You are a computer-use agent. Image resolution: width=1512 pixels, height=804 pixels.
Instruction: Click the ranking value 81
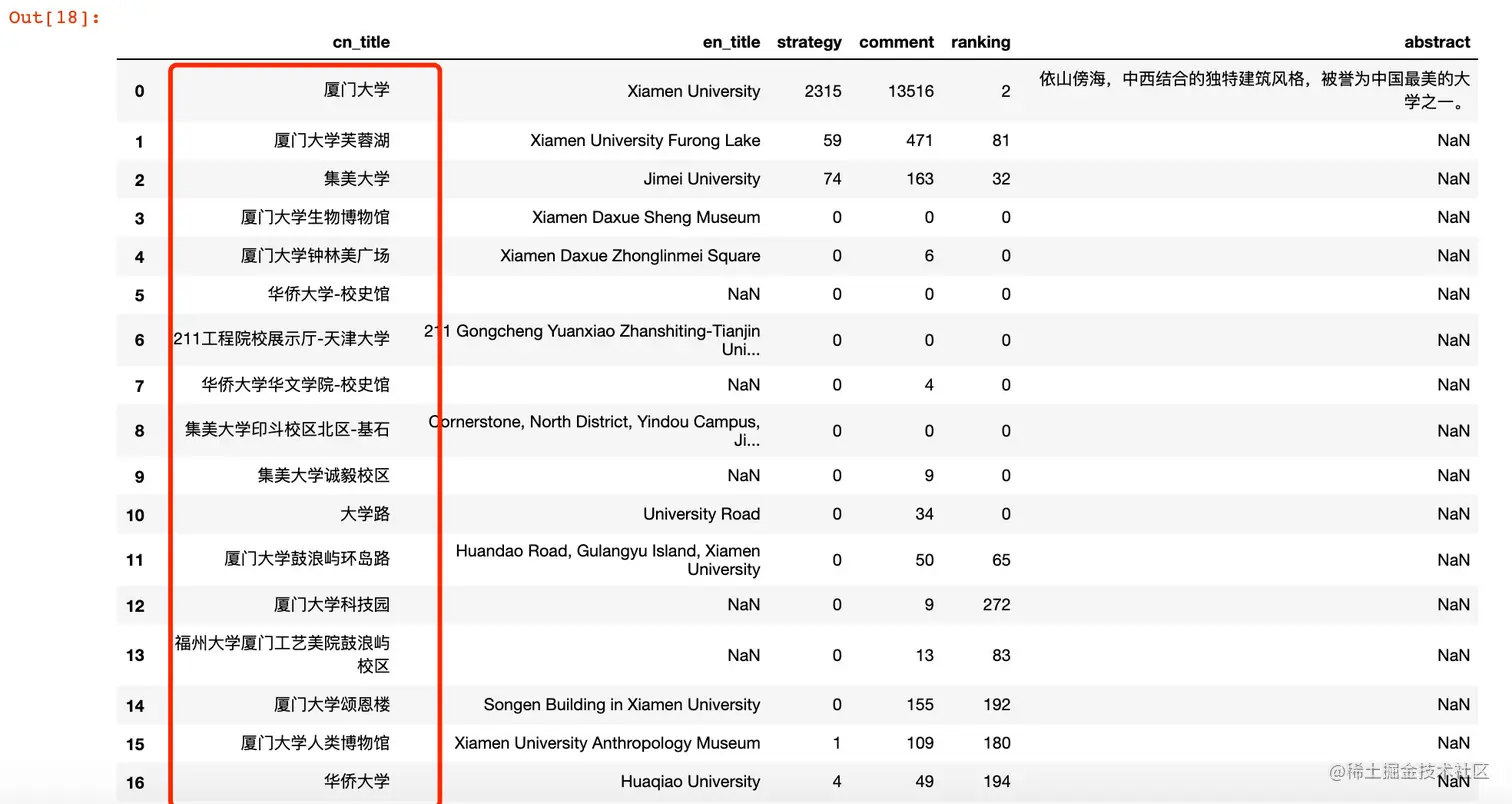pyautogui.click(x=1001, y=141)
